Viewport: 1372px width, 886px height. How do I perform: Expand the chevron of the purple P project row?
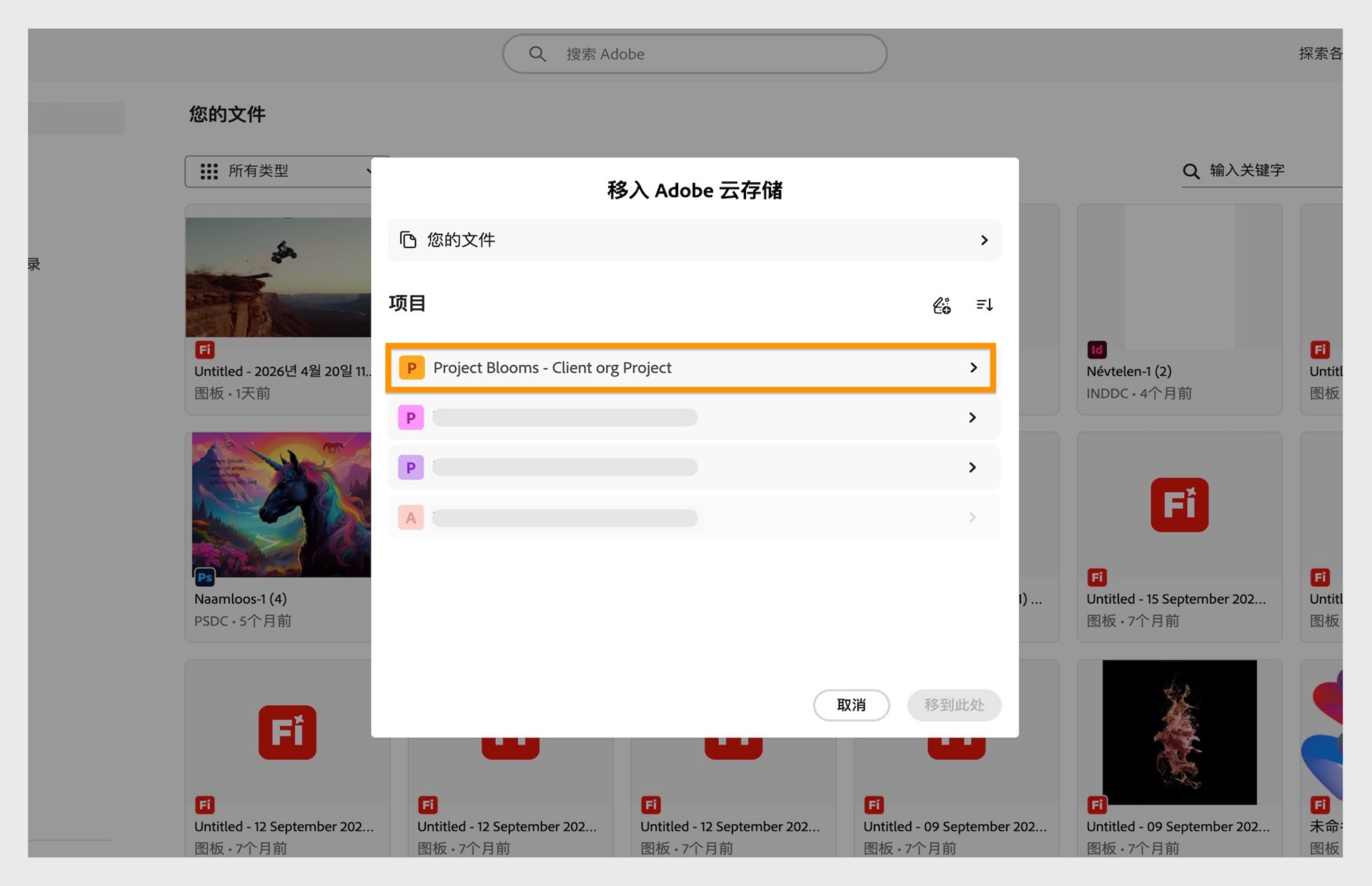click(x=972, y=467)
